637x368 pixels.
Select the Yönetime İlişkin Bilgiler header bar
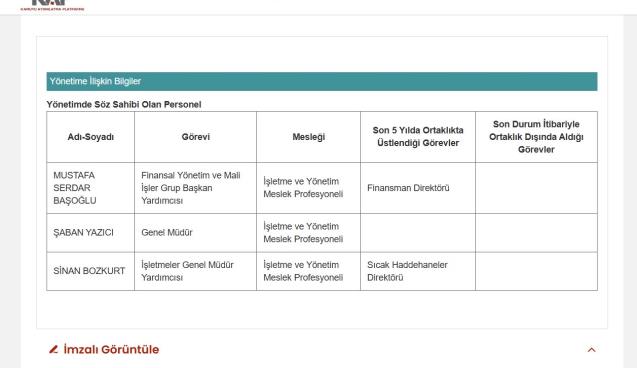(322, 81)
